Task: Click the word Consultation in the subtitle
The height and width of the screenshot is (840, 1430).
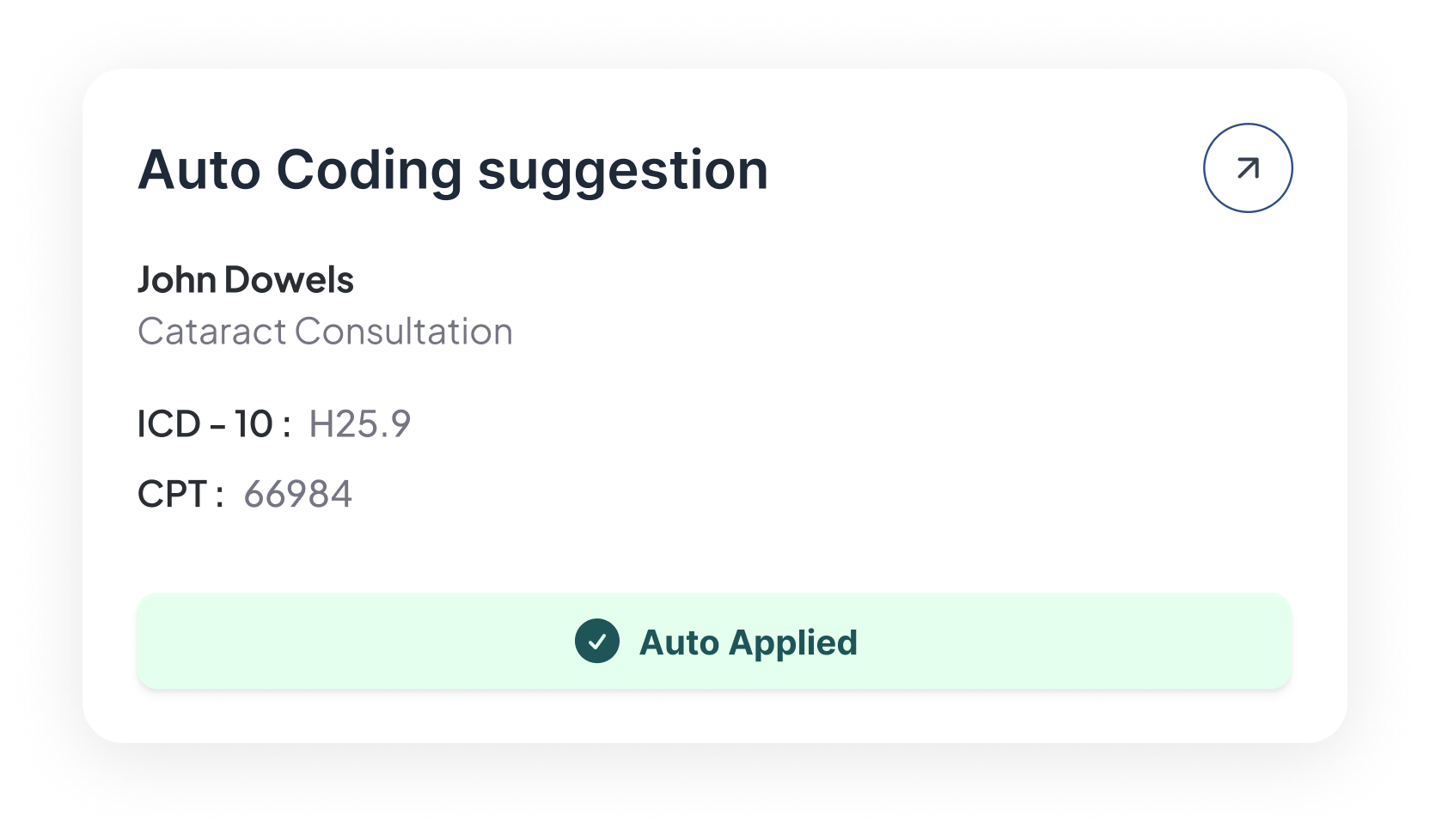Action: point(404,332)
